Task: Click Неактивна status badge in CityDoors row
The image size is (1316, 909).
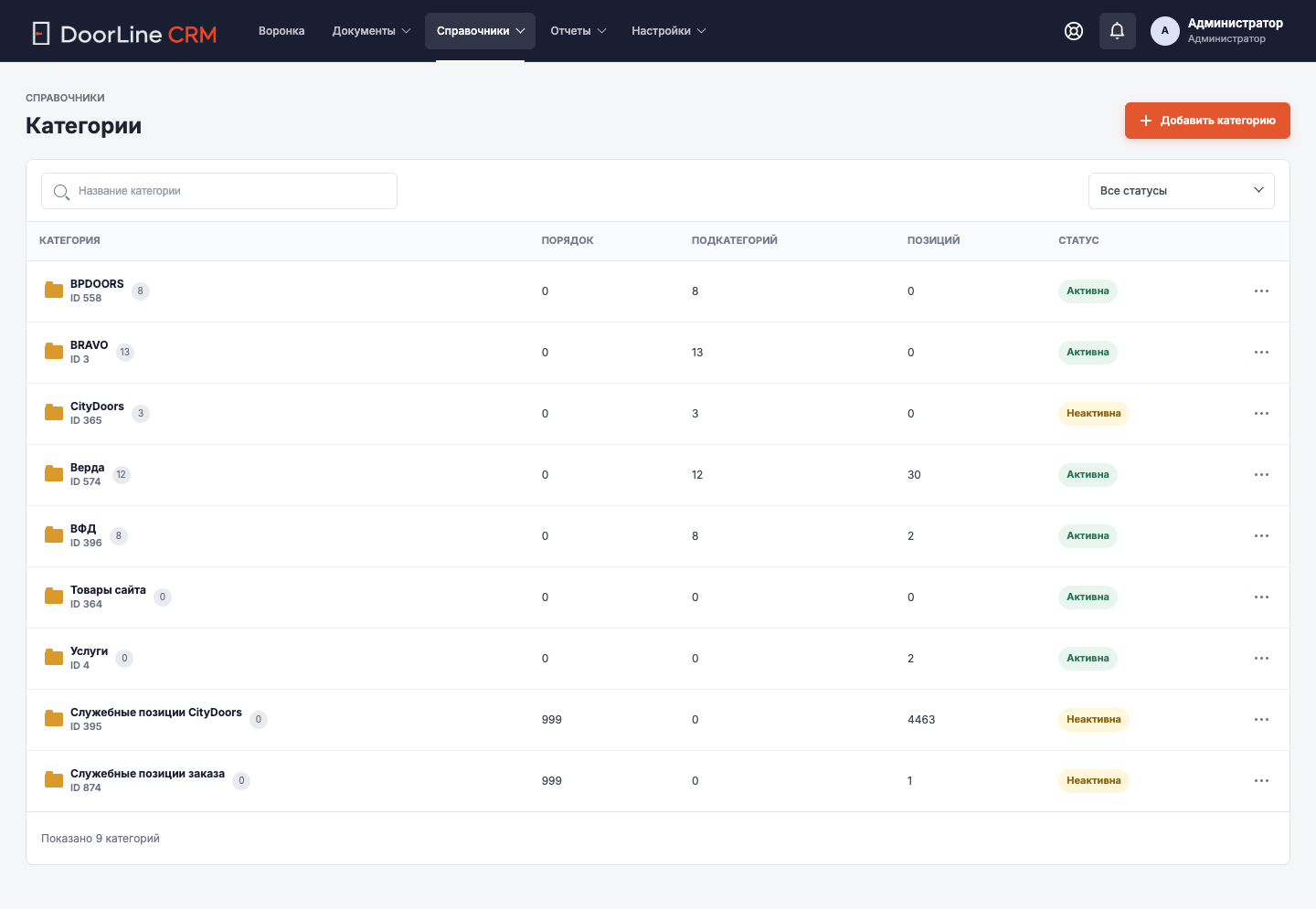Action: (x=1093, y=414)
